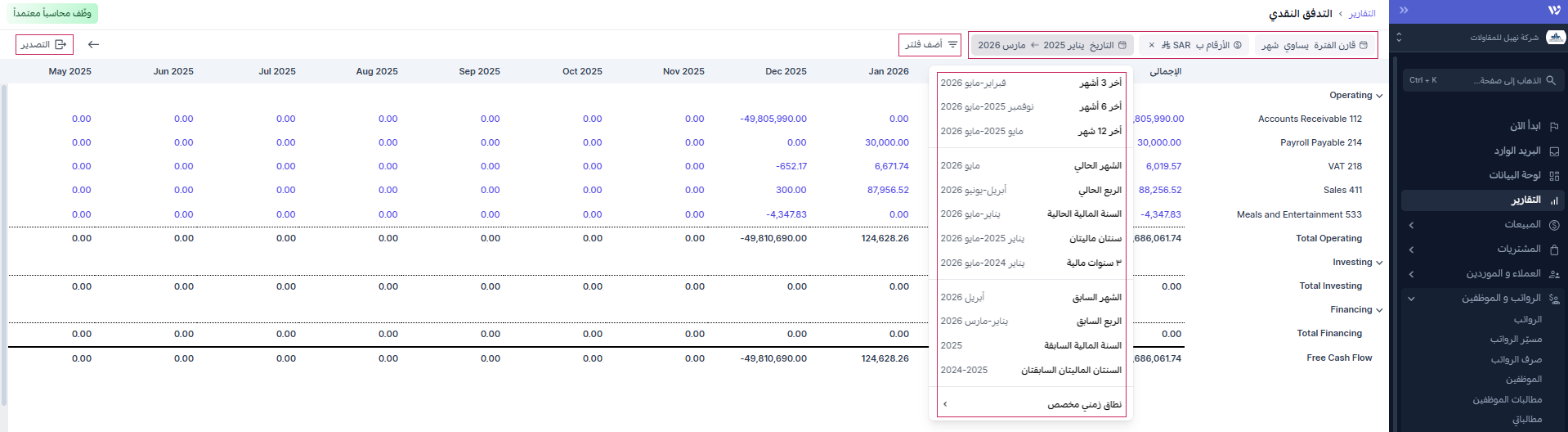
Task: Open the Add filter (أضف فلتر) button
Action: point(930,44)
